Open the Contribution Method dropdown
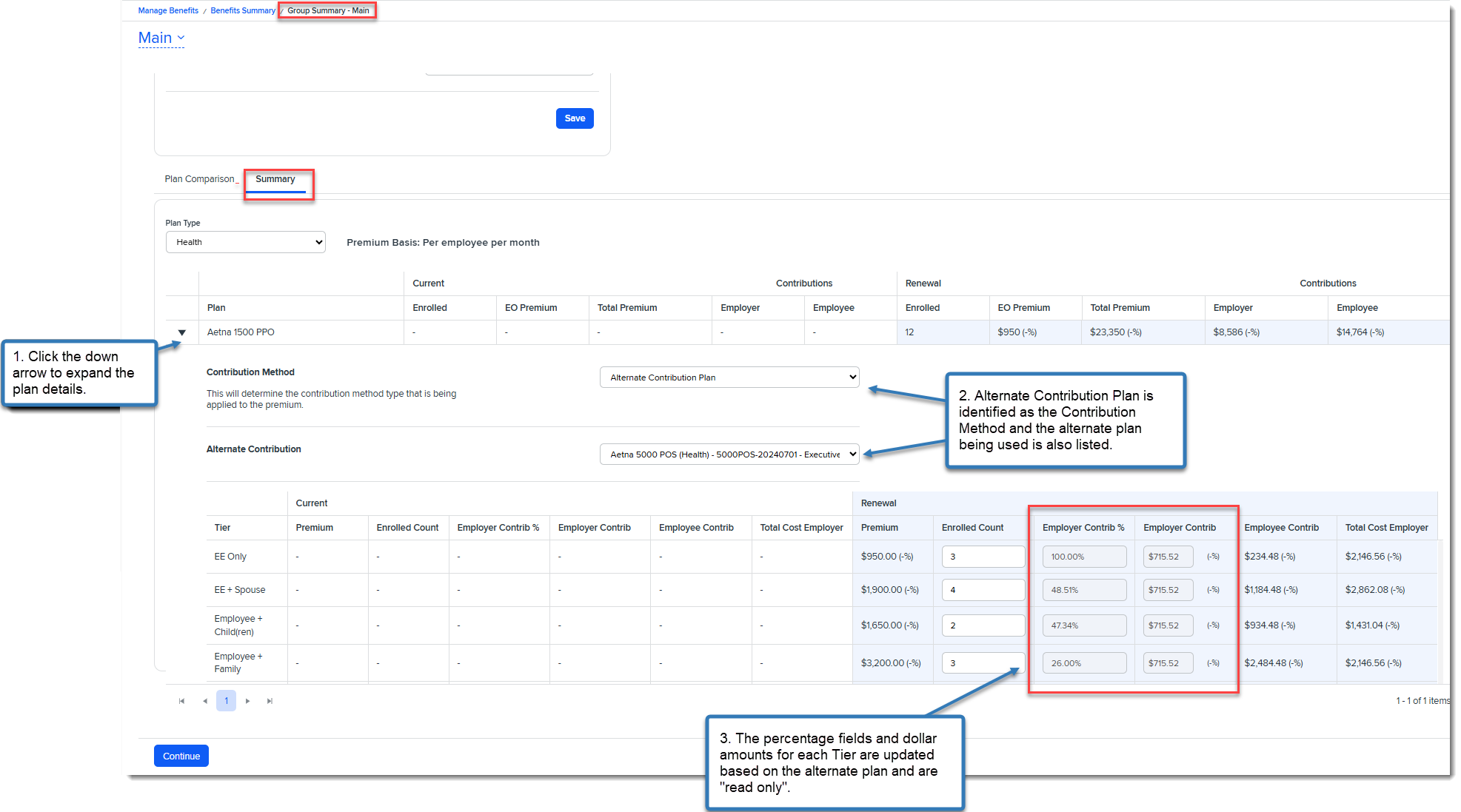Screen dimensions: 1461x812 (729, 378)
